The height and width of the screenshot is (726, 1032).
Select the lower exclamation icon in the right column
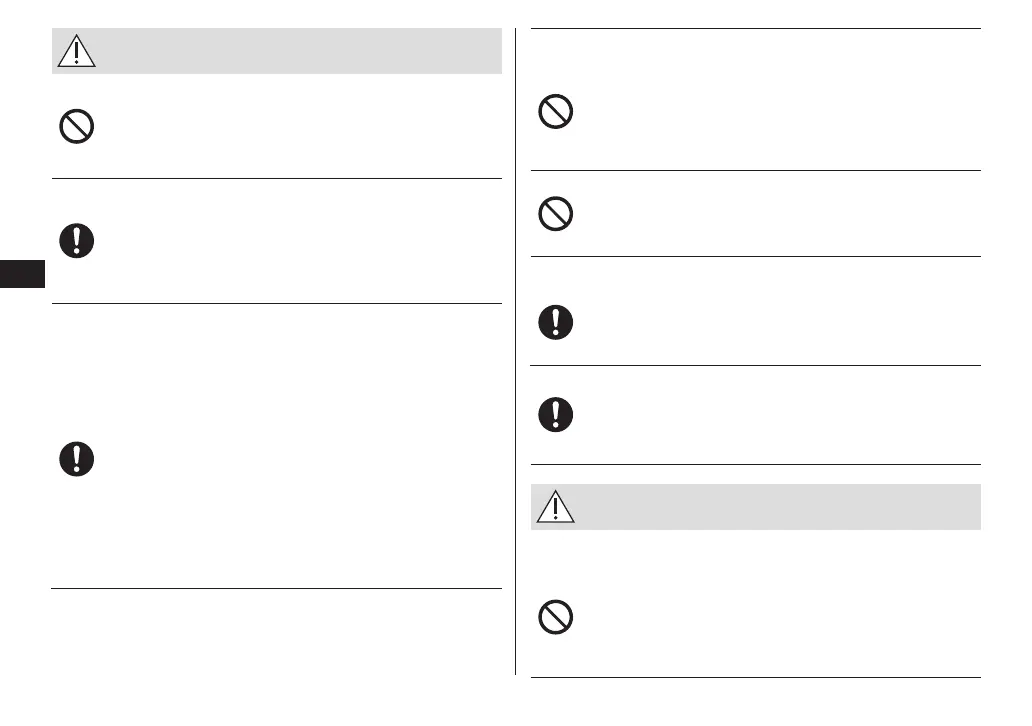555,415
